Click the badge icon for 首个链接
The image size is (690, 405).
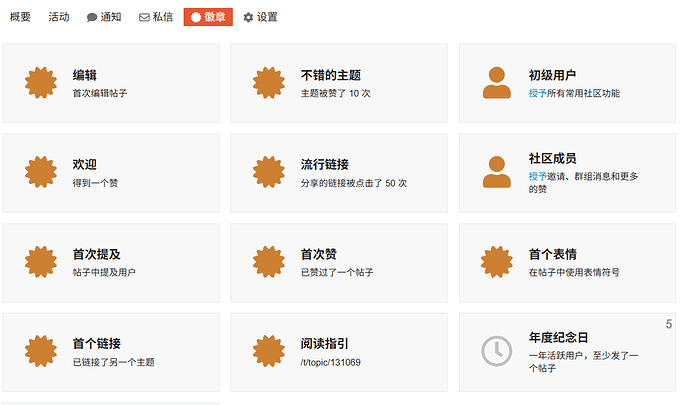[41, 351]
